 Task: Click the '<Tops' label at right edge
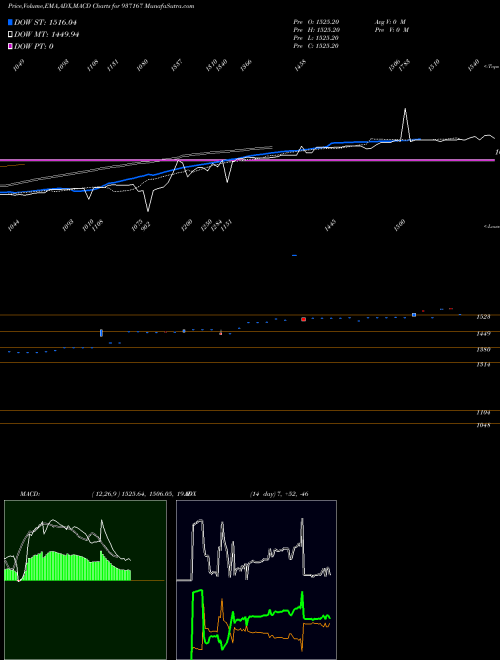pyautogui.click(x=492, y=67)
